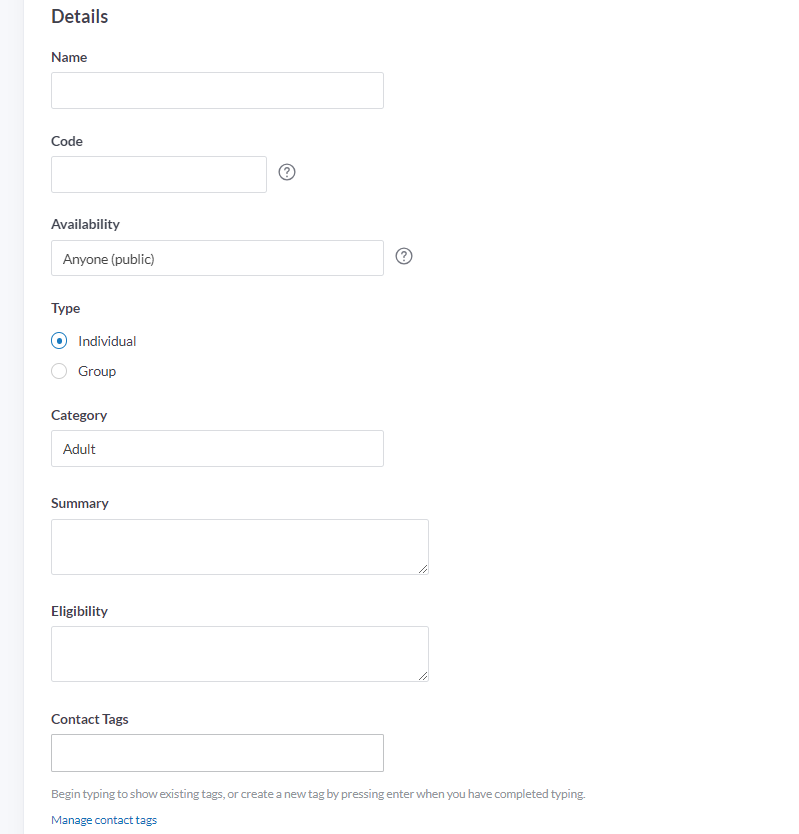Click the Manage contact tags link

(103, 819)
